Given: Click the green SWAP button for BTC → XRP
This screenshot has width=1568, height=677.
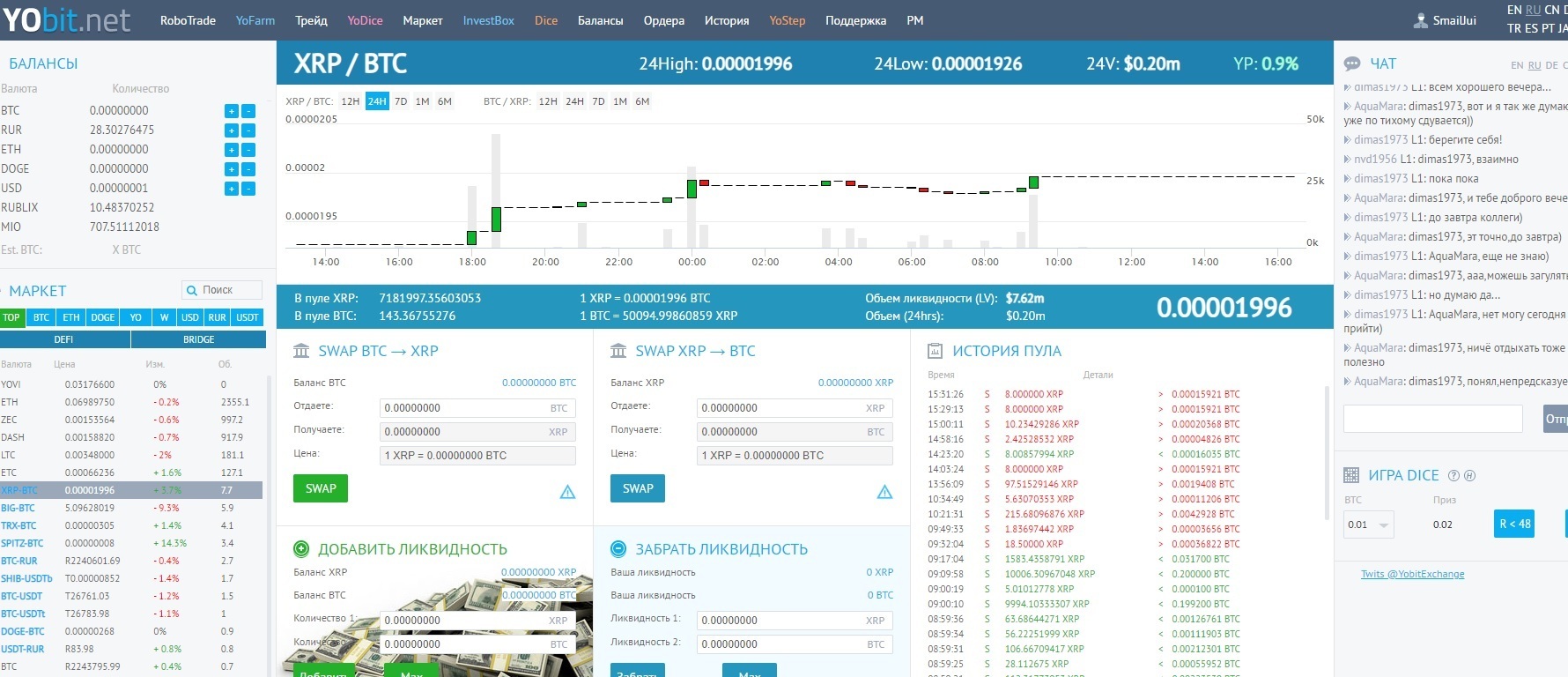Looking at the screenshot, I should tap(321, 488).
